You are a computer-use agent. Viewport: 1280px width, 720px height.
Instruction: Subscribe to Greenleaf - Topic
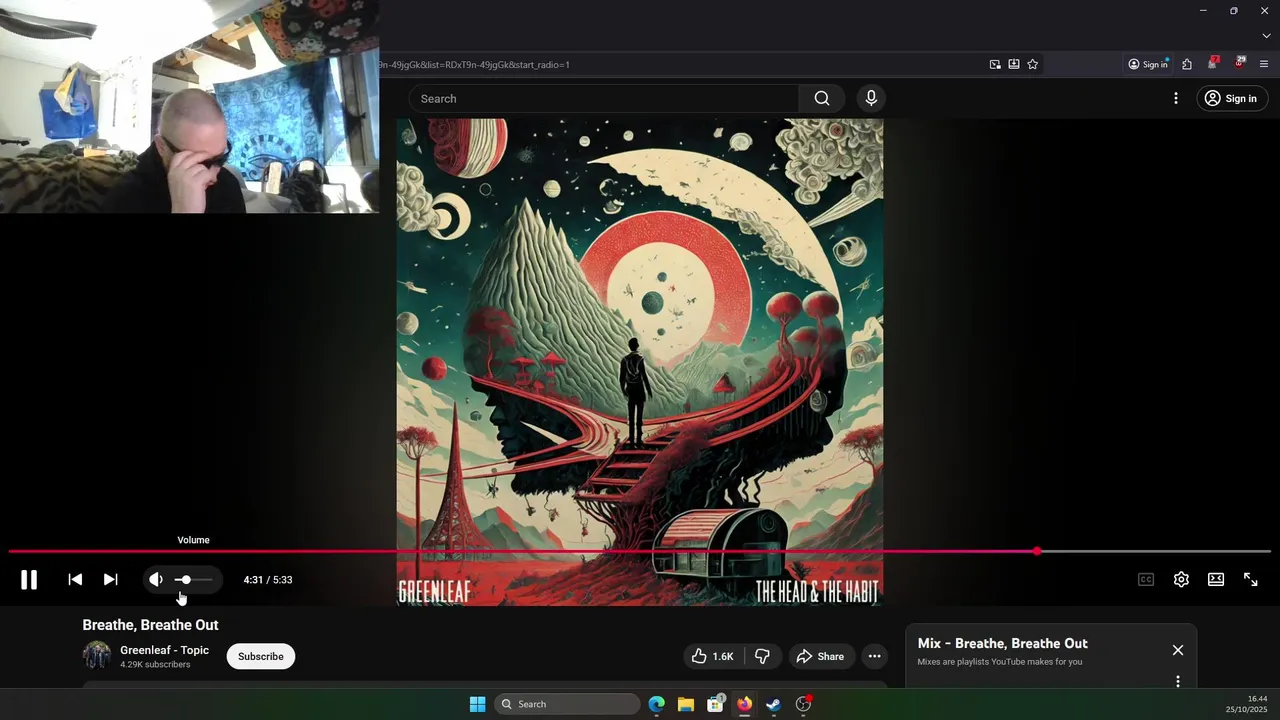coord(261,656)
